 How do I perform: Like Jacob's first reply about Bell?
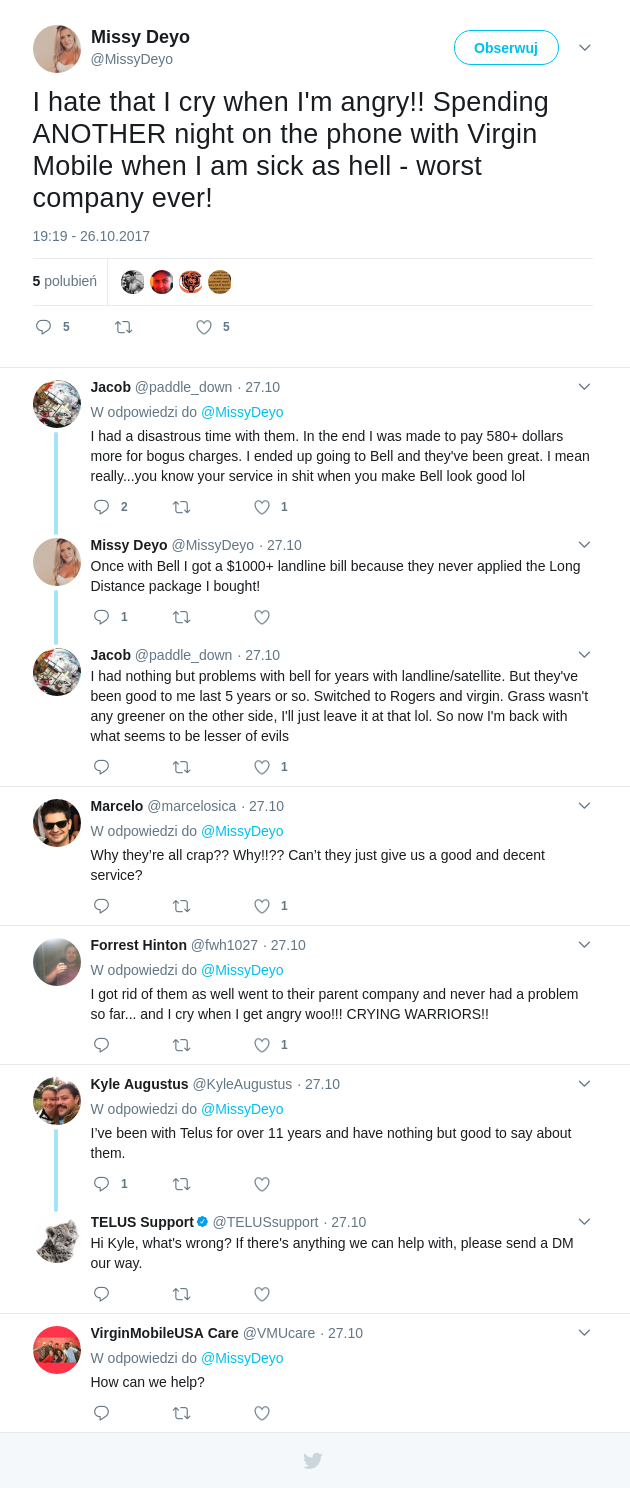tap(262, 507)
